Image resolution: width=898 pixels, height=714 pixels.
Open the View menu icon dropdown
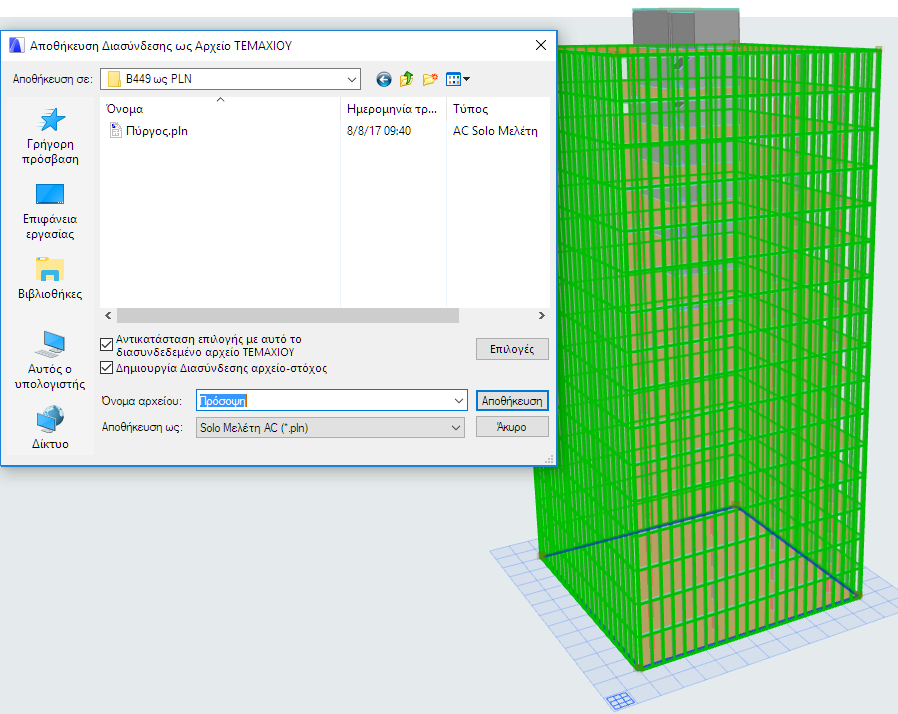click(x=458, y=79)
